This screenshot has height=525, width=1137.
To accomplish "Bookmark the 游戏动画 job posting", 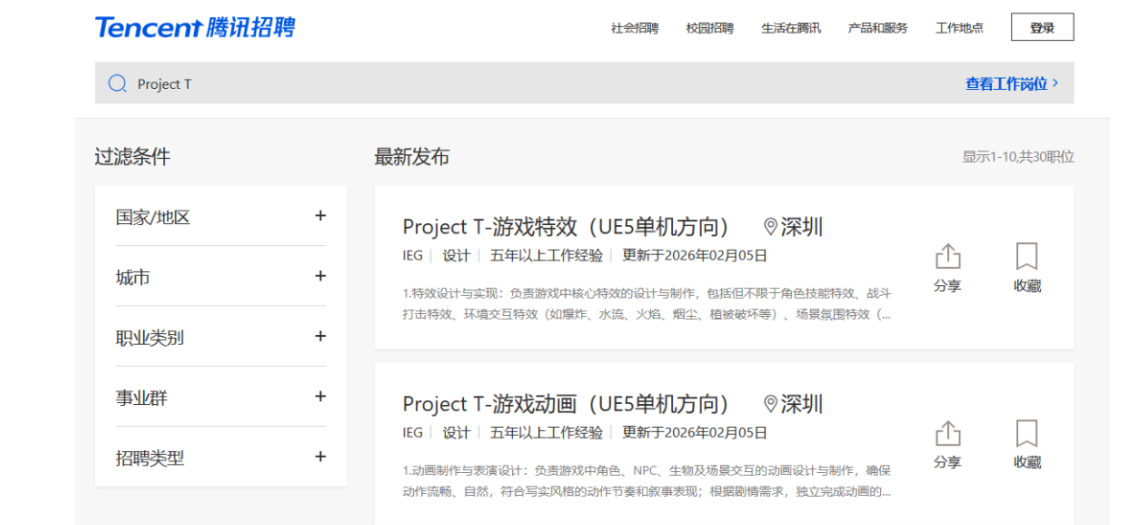I will [1026, 434].
